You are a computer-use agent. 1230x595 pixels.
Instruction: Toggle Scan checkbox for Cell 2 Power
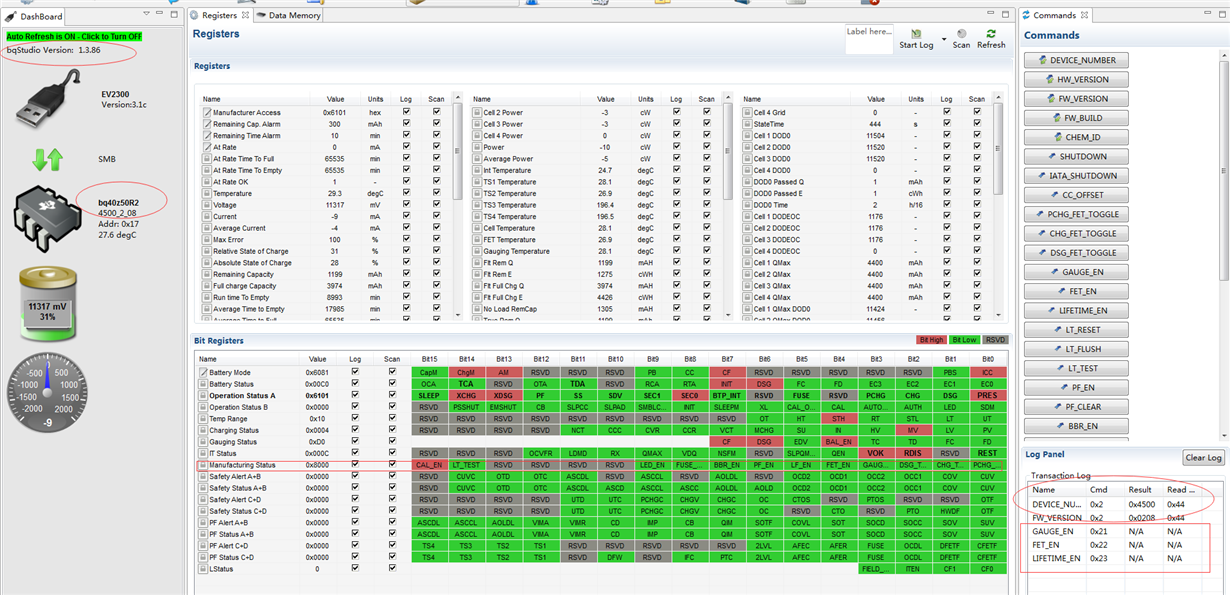(x=707, y=113)
